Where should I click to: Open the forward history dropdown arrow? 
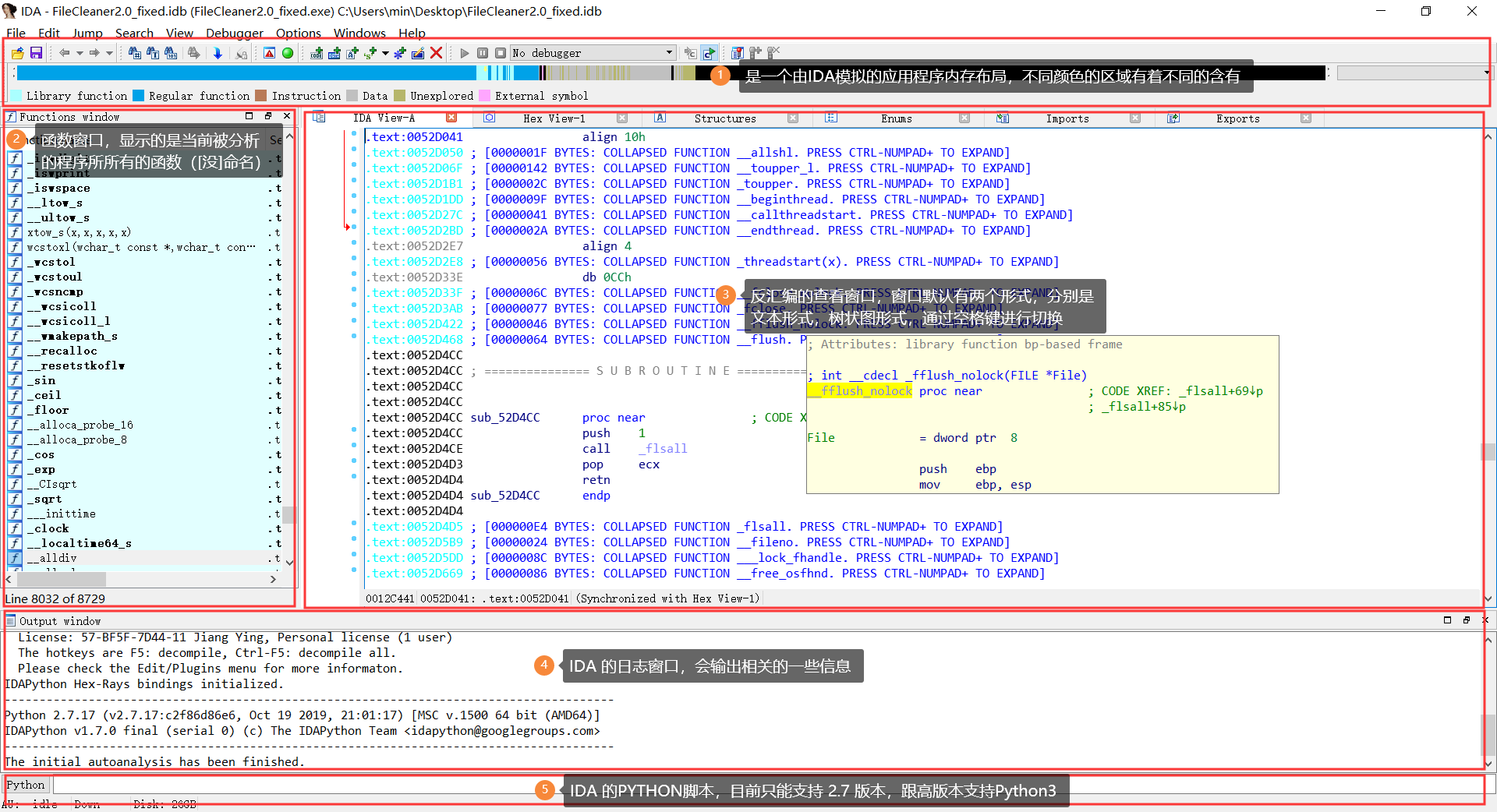tap(109, 53)
